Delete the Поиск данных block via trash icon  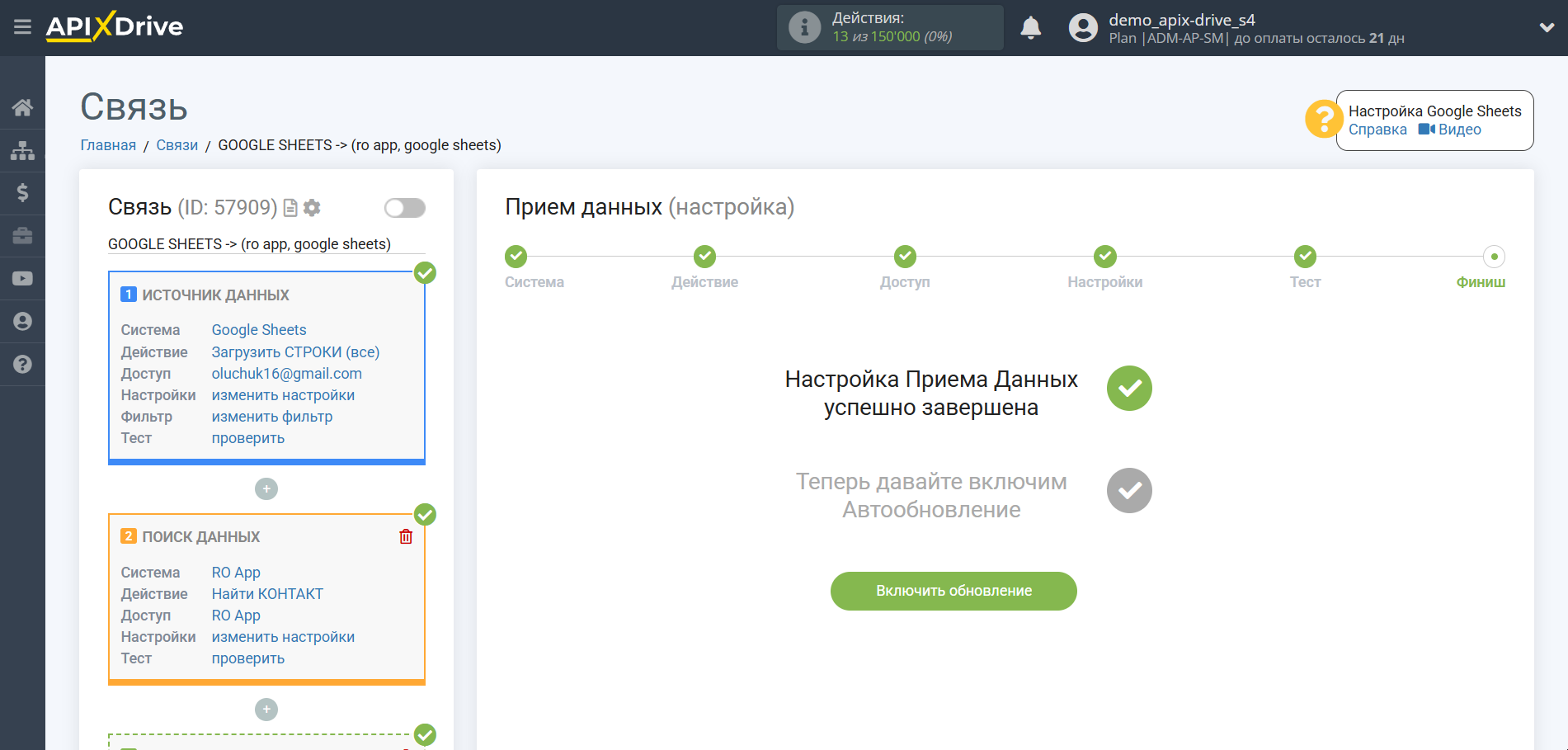[405, 536]
